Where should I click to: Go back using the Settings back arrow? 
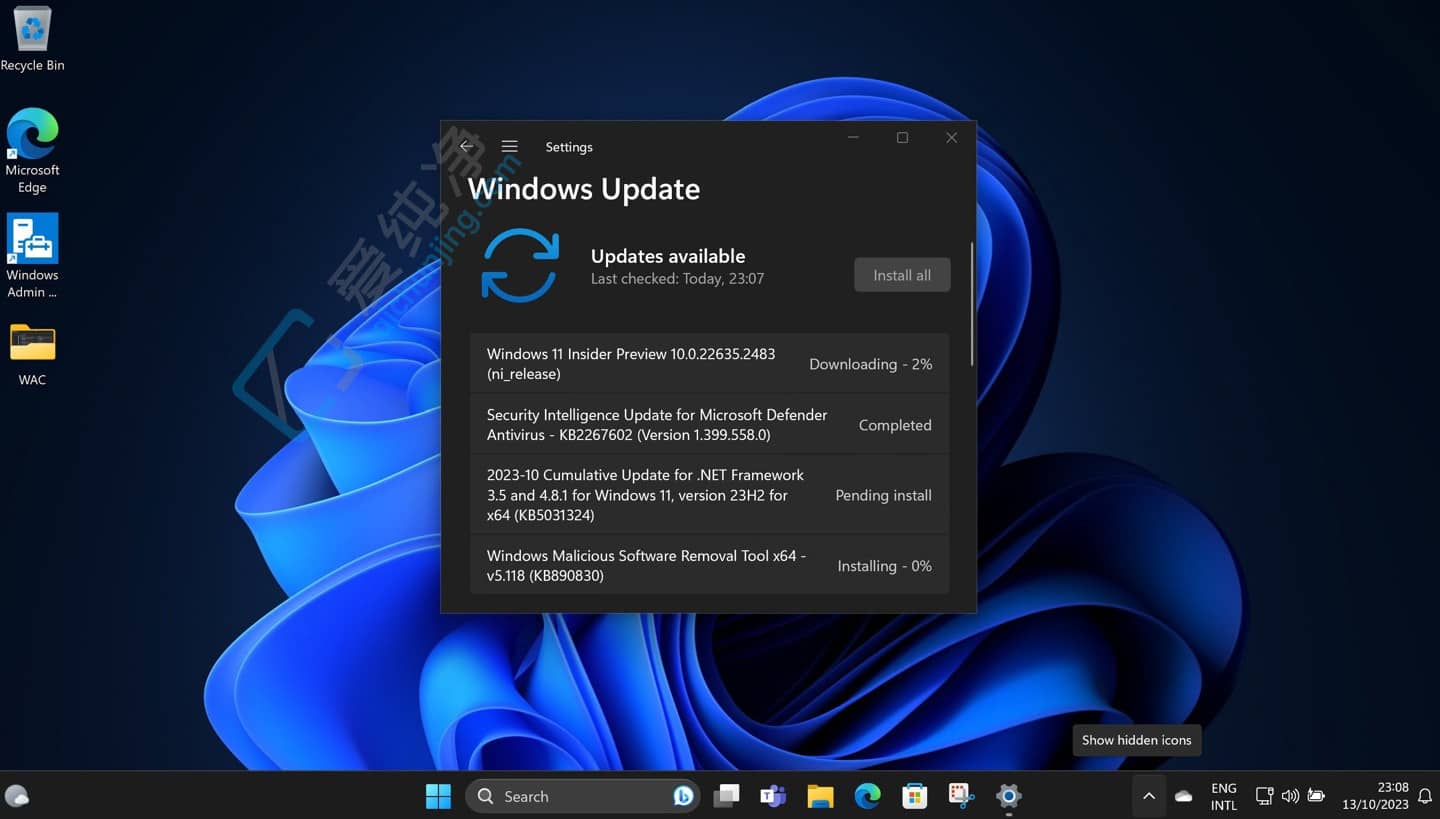(466, 145)
